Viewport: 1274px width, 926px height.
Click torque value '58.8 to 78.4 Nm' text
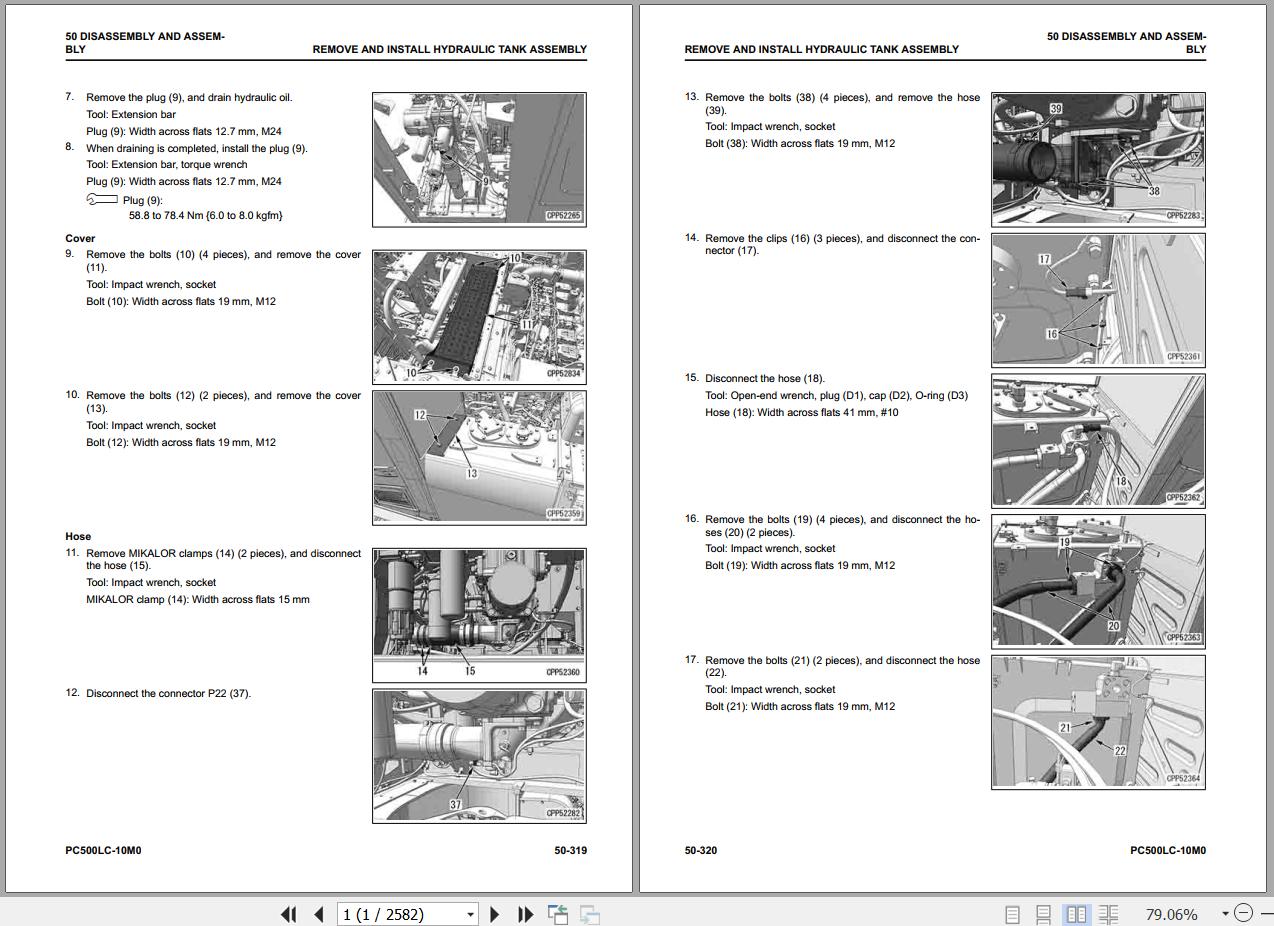coord(167,215)
